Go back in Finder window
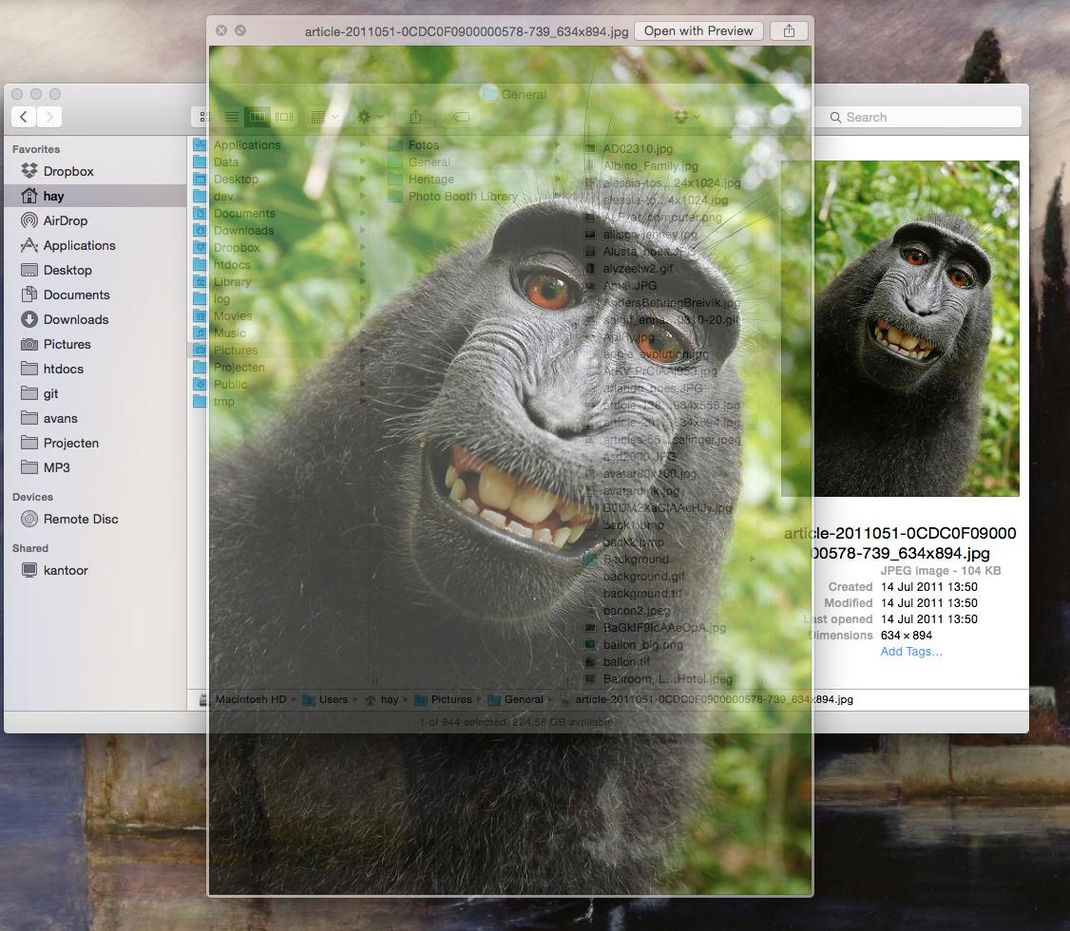Image resolution: width=1070 pixels, height=931 pixels. 24,117
